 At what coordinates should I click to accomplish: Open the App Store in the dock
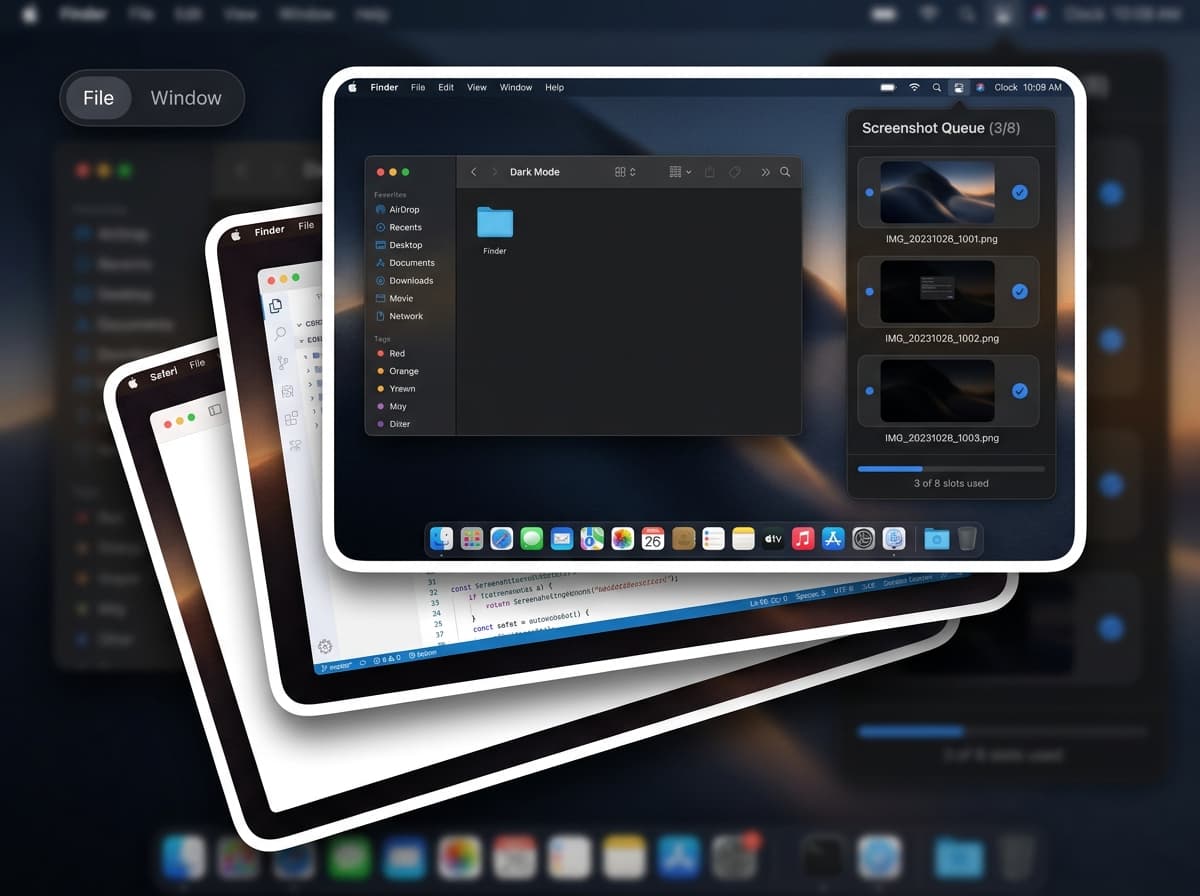pos(833,539)
